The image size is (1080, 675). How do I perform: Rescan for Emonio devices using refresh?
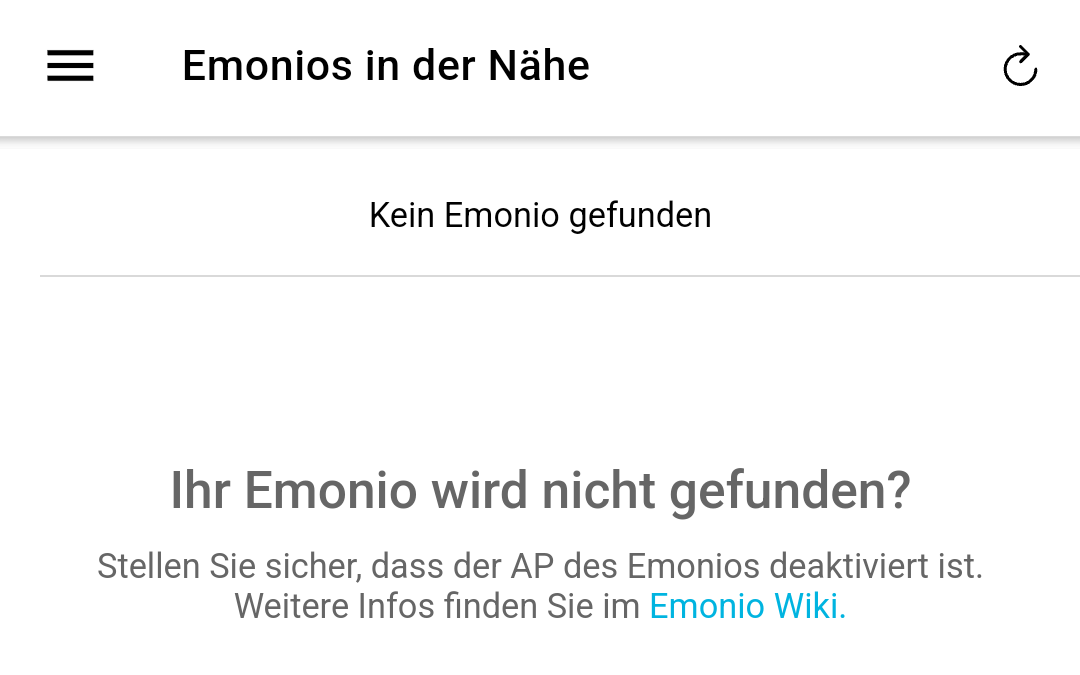pyautogui.click(x=1020, y=66)
